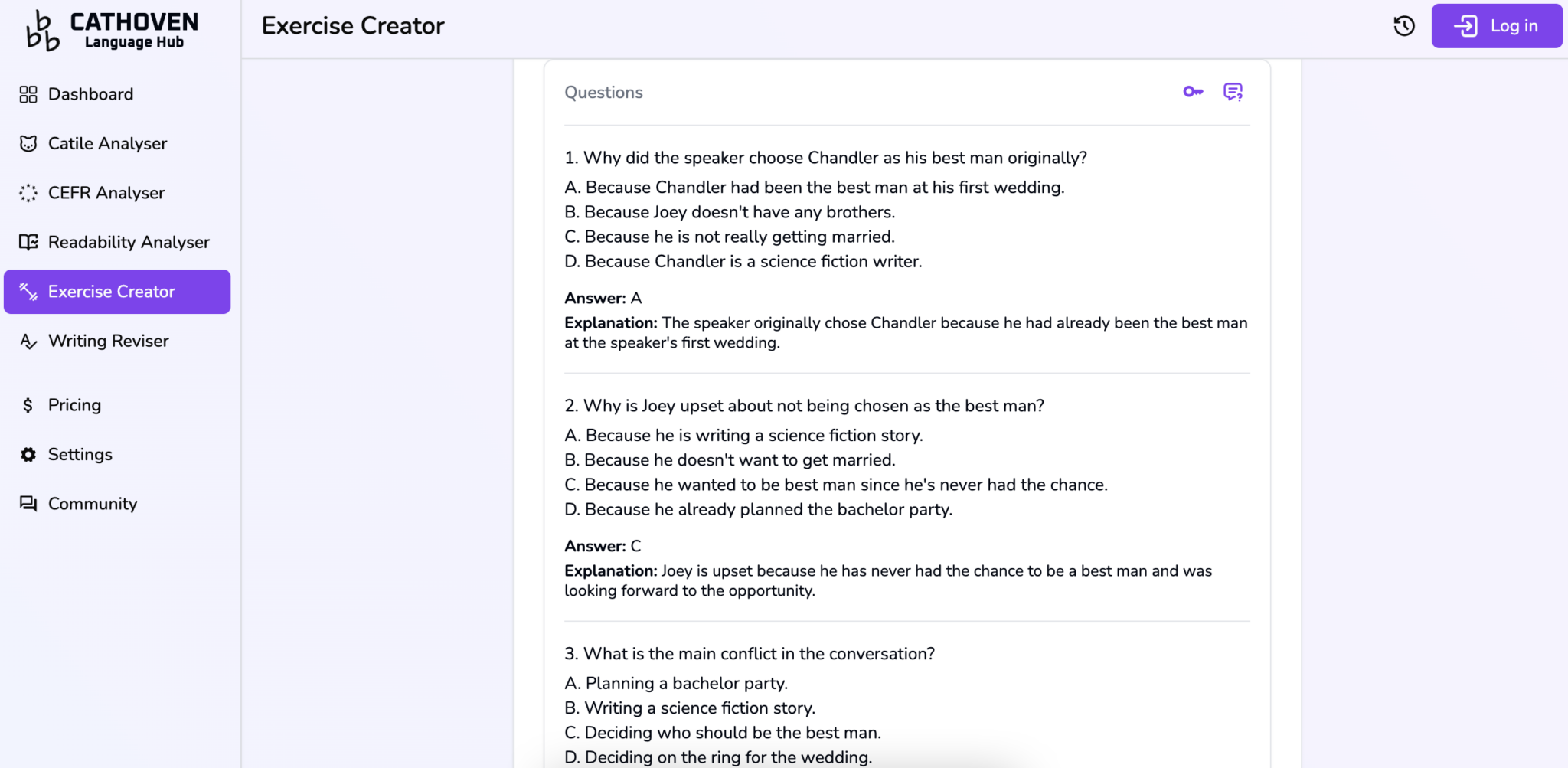
Task: Click the Pricing dollar icon
Action: [x=28, y=404]
